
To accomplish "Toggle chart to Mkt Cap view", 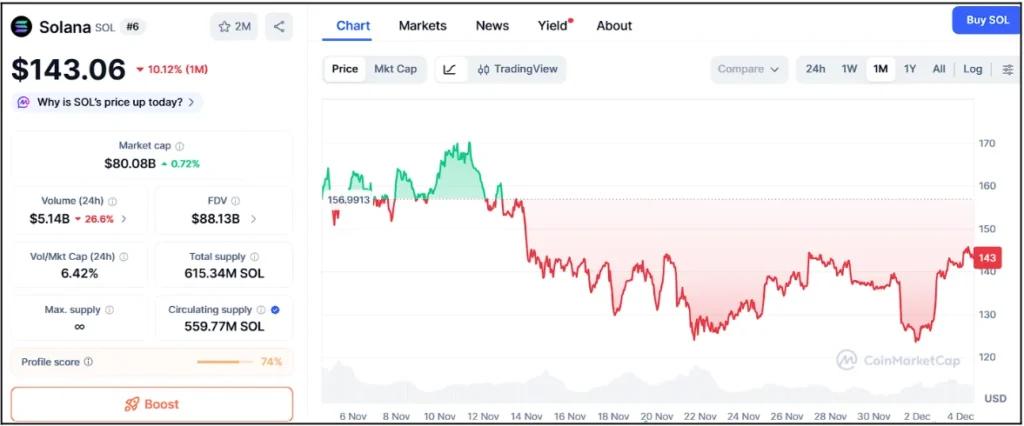I will (395, 69).
